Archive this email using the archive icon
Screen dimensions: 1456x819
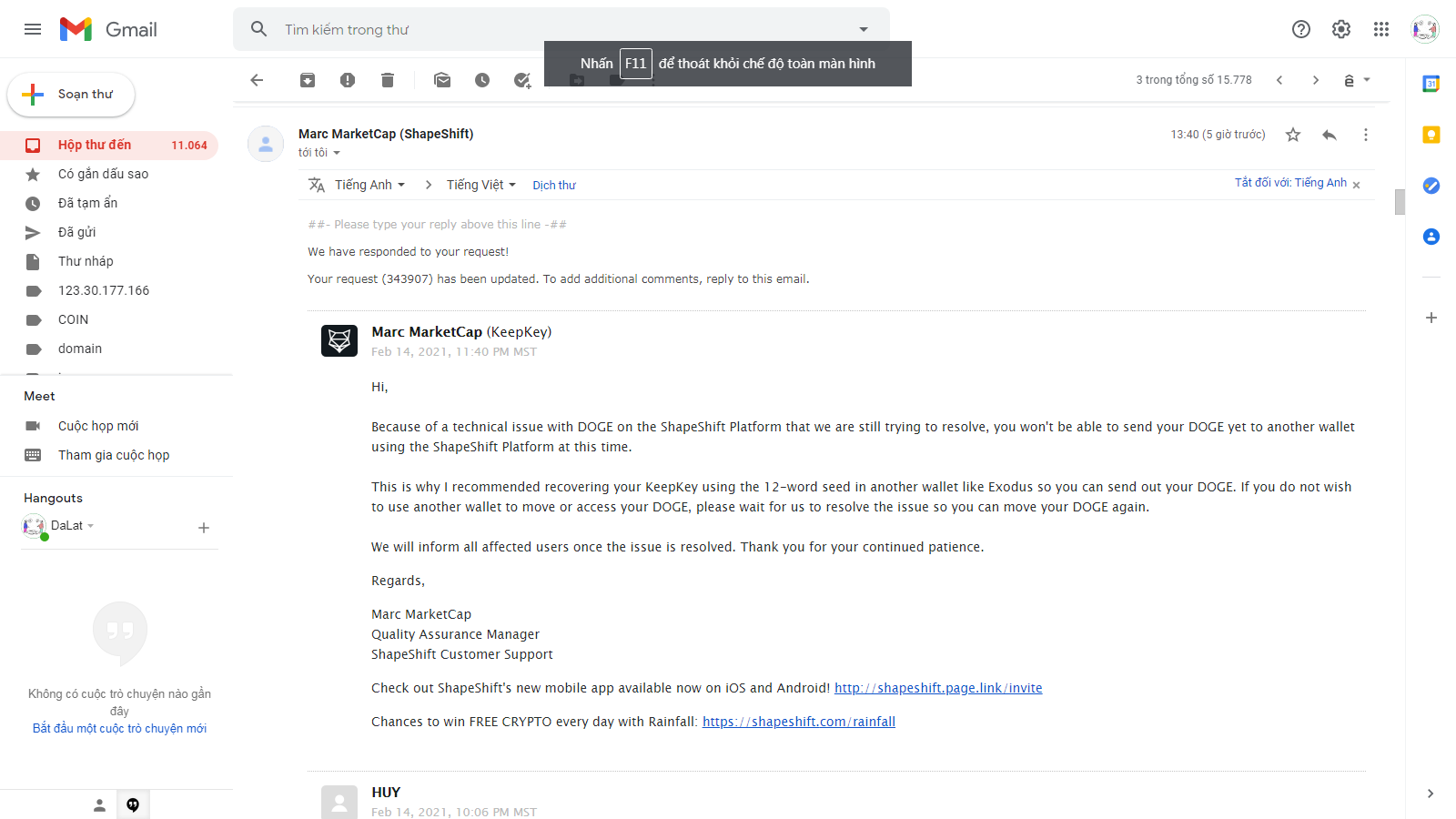[308, 80]
